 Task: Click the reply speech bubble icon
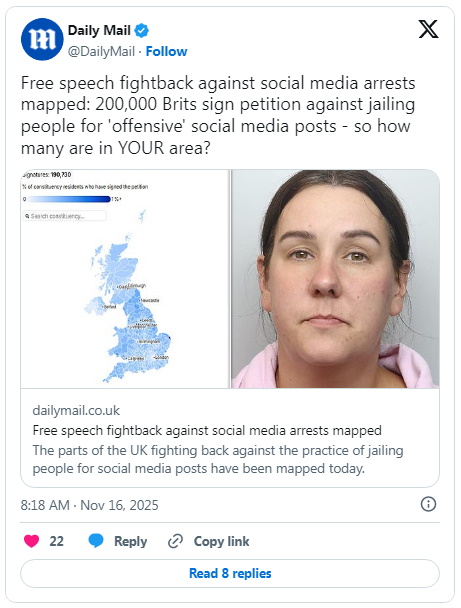96,541
